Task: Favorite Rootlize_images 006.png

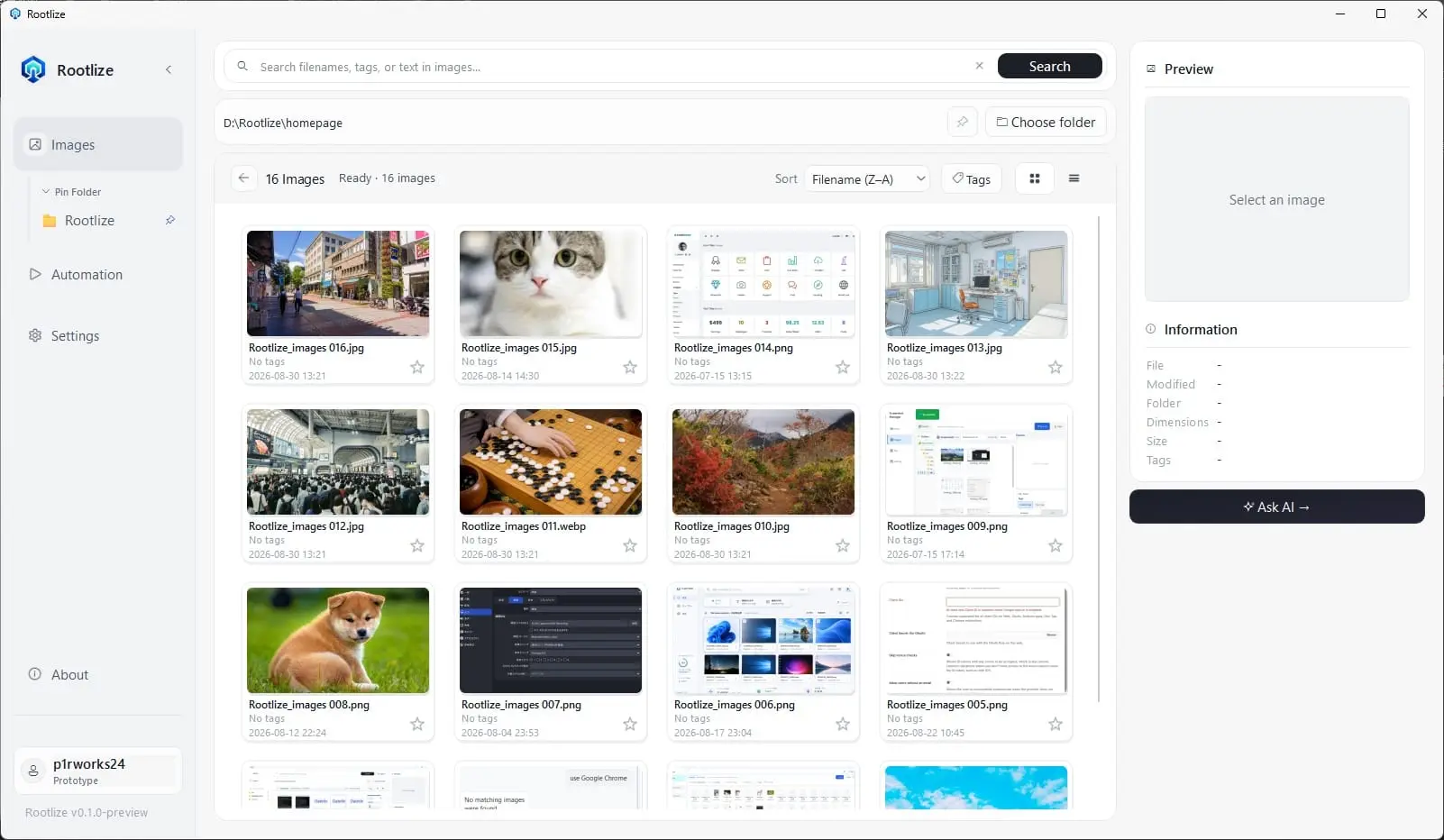Action: coord(843,724)
